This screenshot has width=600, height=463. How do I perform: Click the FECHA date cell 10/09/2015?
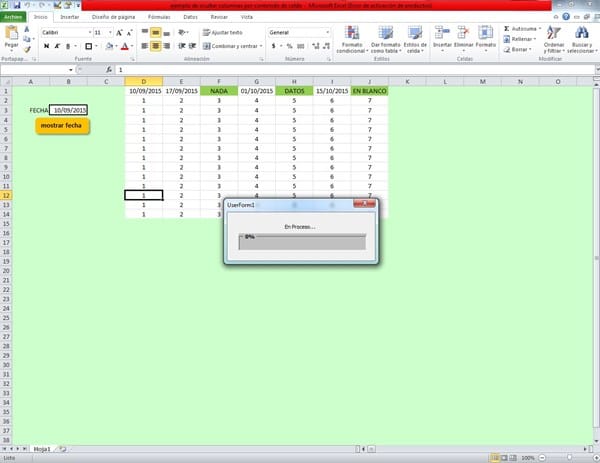68,110
